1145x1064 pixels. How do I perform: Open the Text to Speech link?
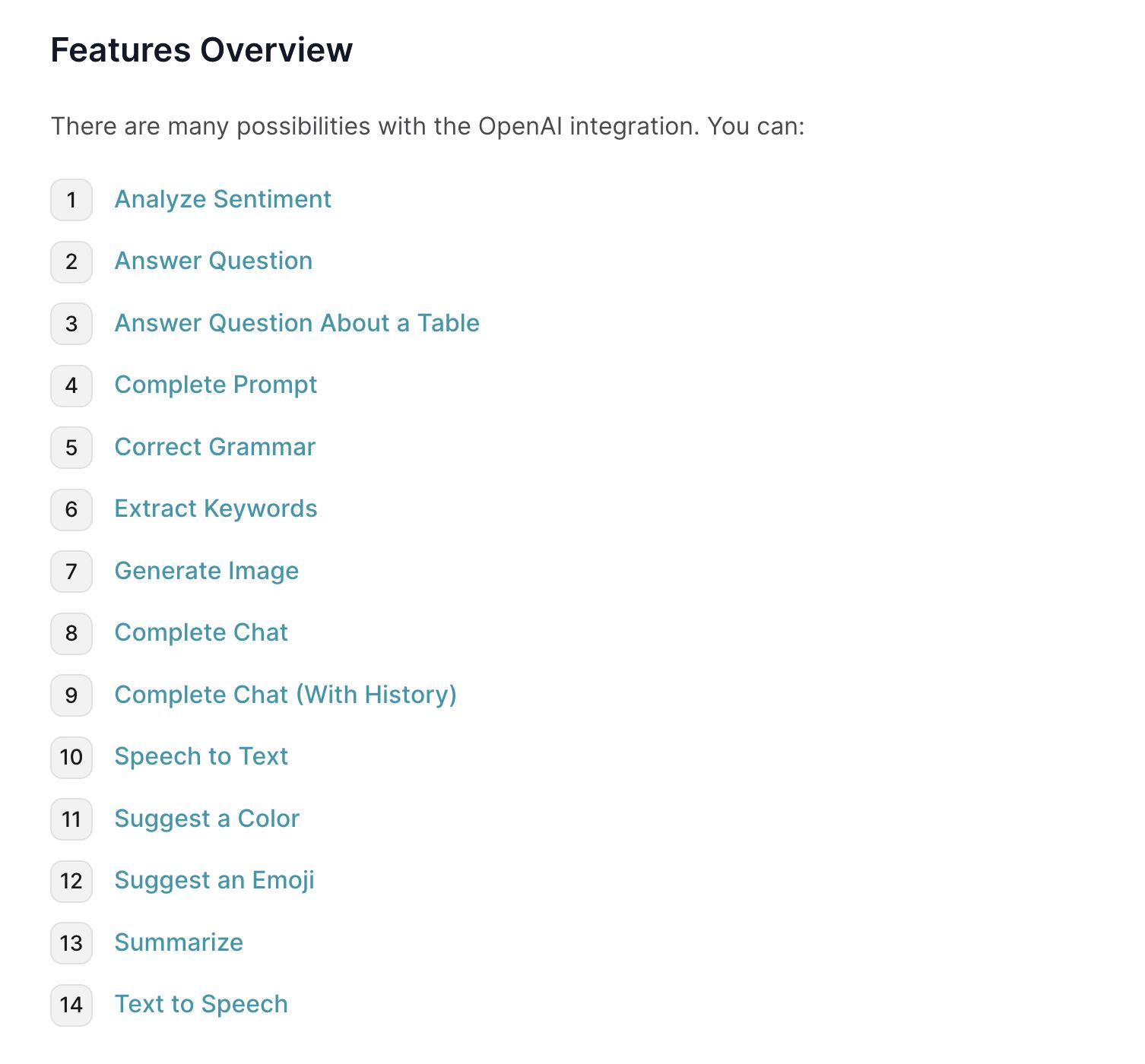tap(201, 1004)
